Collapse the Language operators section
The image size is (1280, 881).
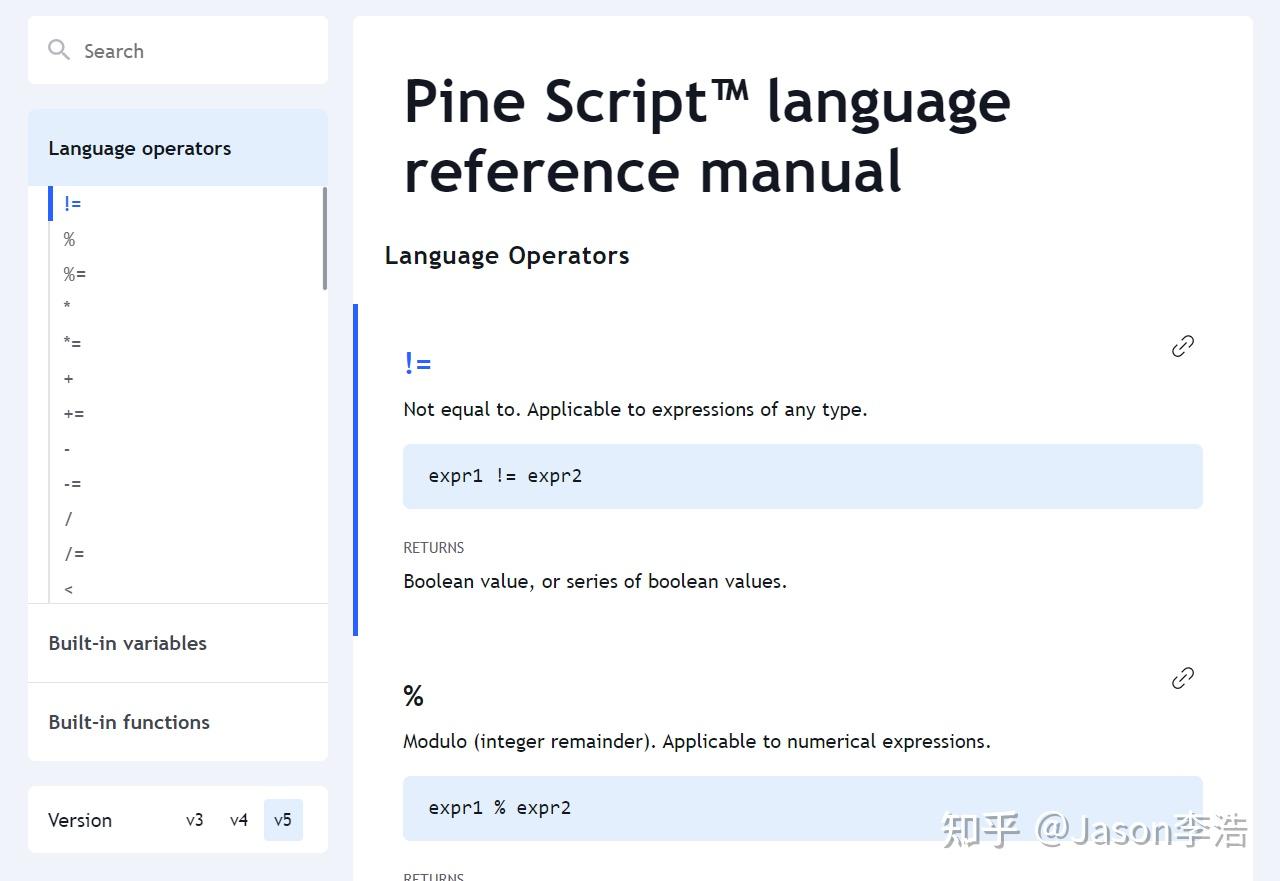click(139, 148)
